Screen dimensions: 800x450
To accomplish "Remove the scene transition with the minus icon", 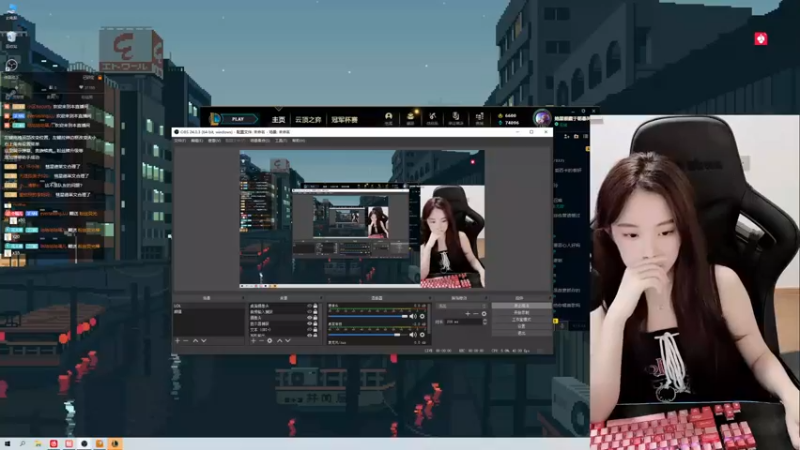I will click(x=476, y=314).
